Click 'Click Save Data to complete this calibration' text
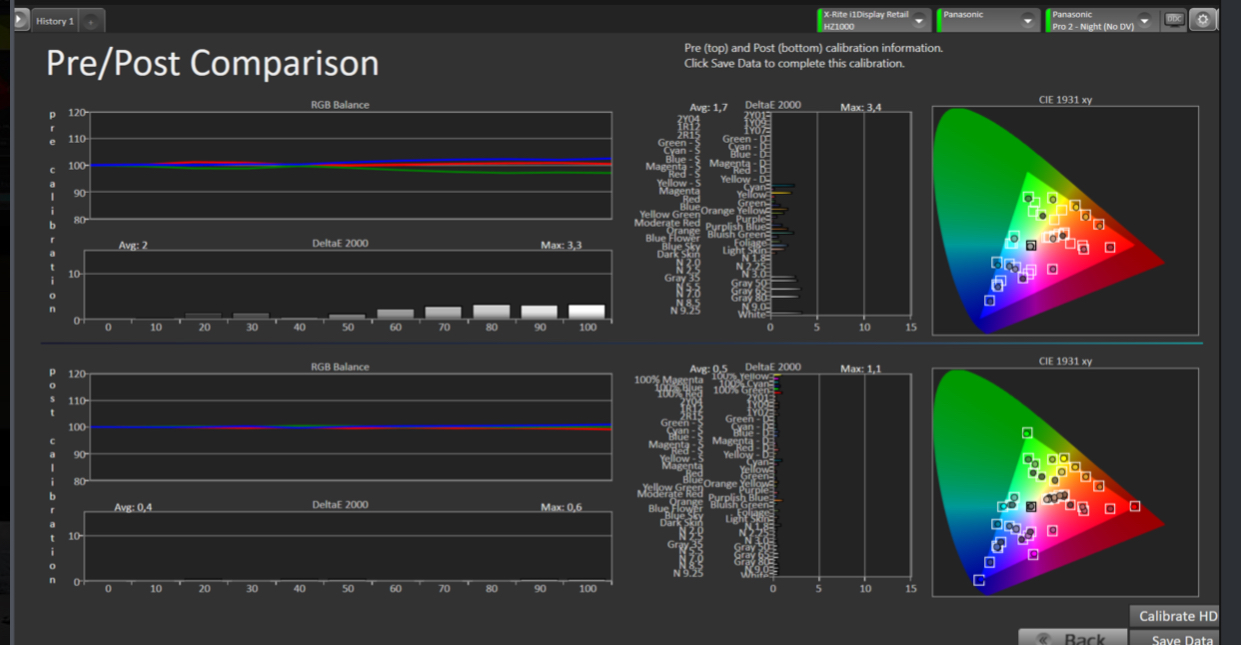This screenshot has width=1241, height=645. pos(794,63)
